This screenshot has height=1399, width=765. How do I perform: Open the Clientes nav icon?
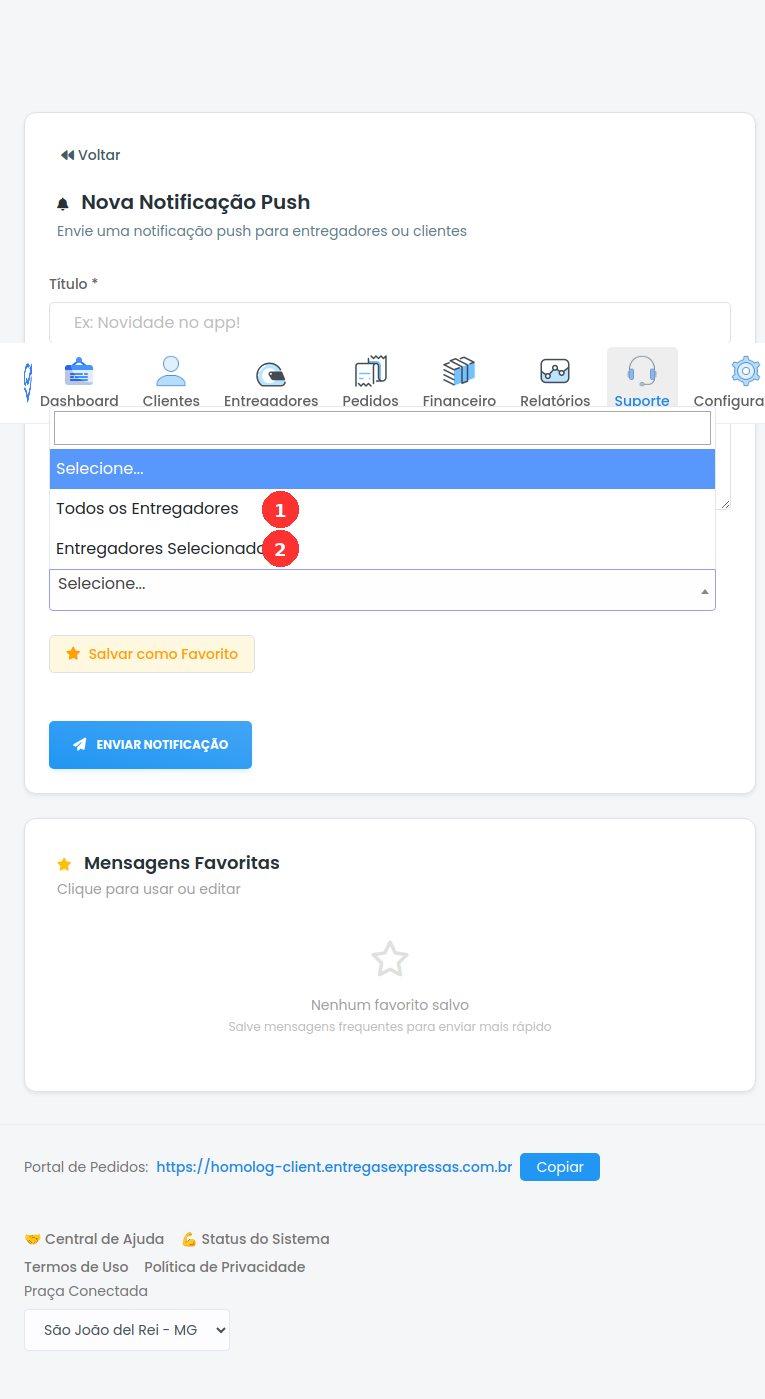click(171, 372)
